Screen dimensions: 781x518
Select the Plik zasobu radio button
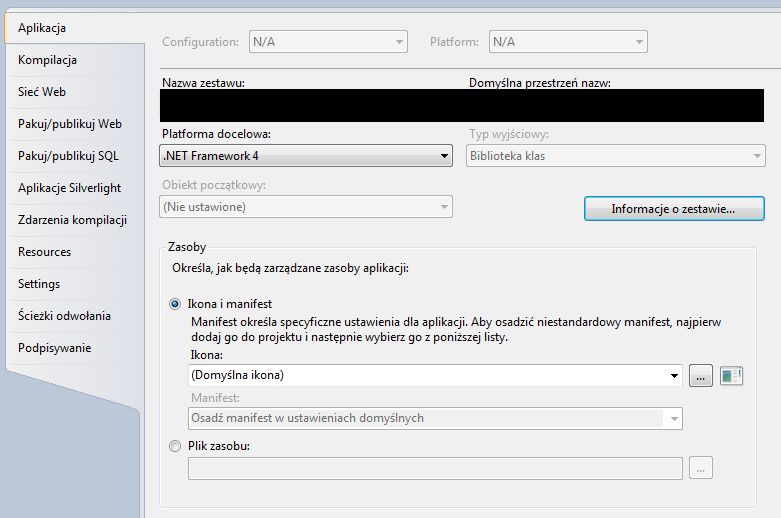pos(175,446)
